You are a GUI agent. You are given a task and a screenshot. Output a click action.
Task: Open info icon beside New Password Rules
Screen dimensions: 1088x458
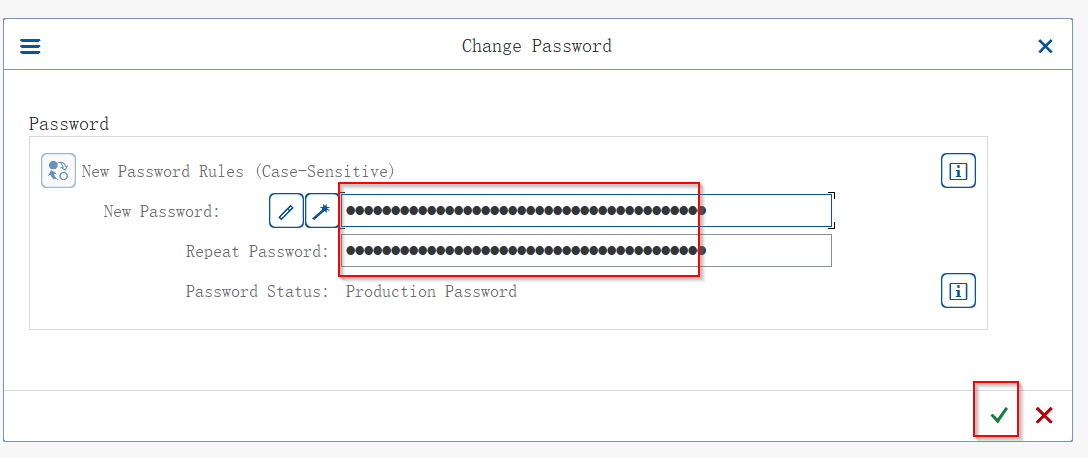click(958, 171)
